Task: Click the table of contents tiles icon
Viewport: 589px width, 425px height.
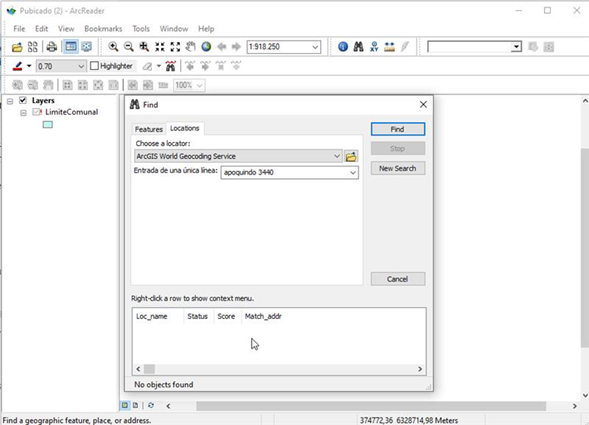Action: pos(33,47)
